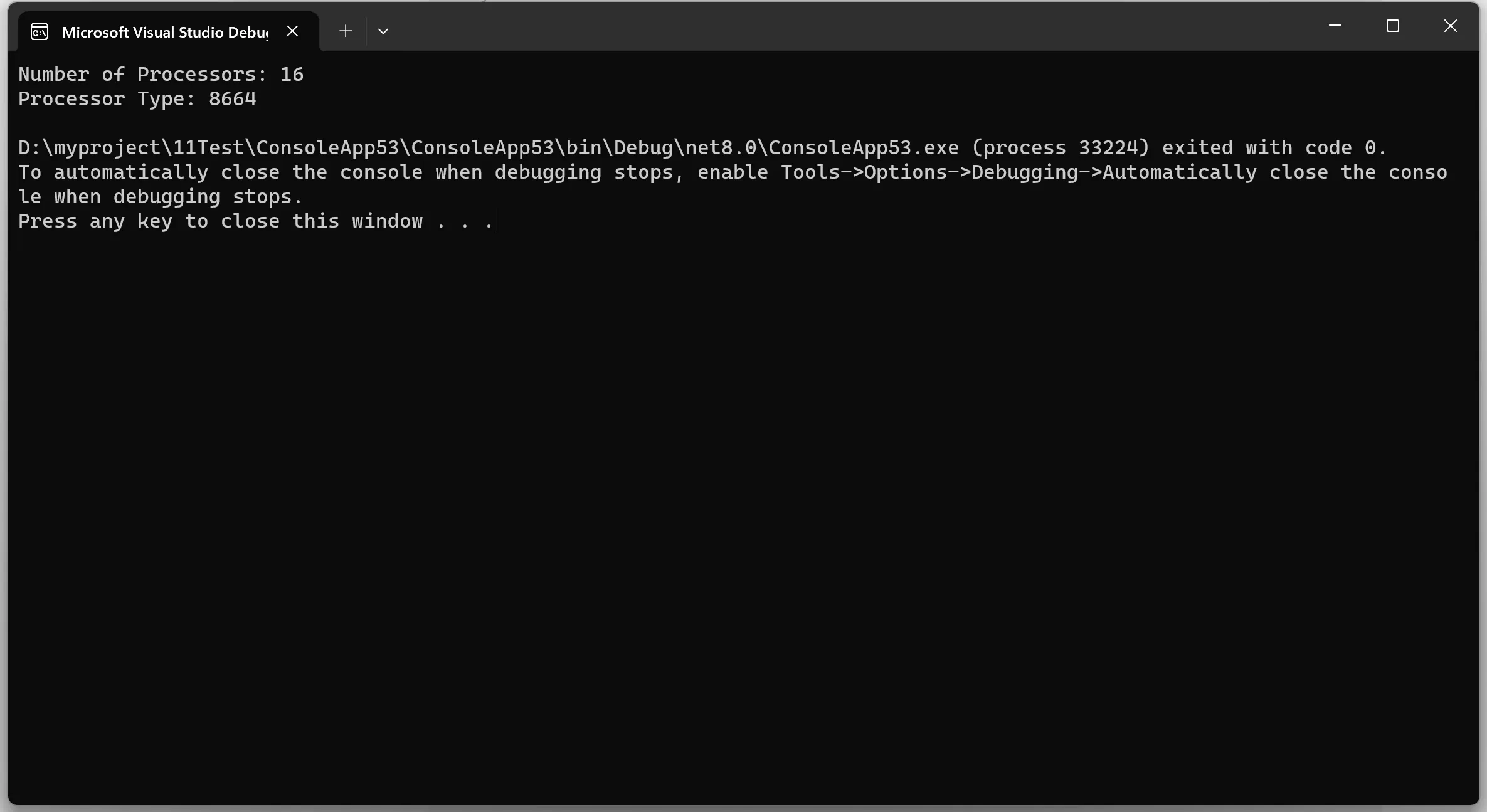Click the terminal icon in the tab
The height and width of the screenshot is (812, 1487).
[x=40, y=31]
